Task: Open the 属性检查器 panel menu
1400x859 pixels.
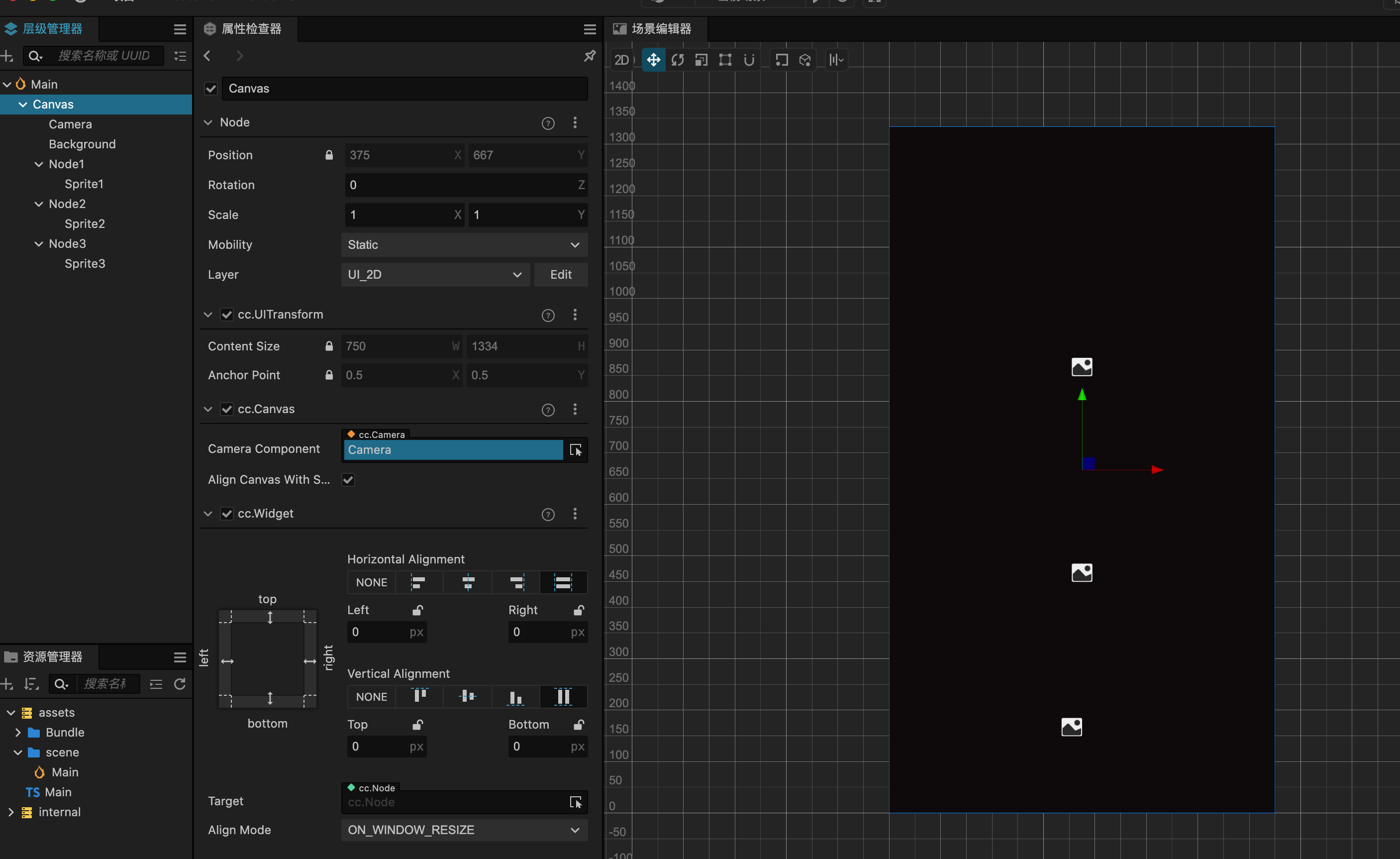Action: click(590, 29)
